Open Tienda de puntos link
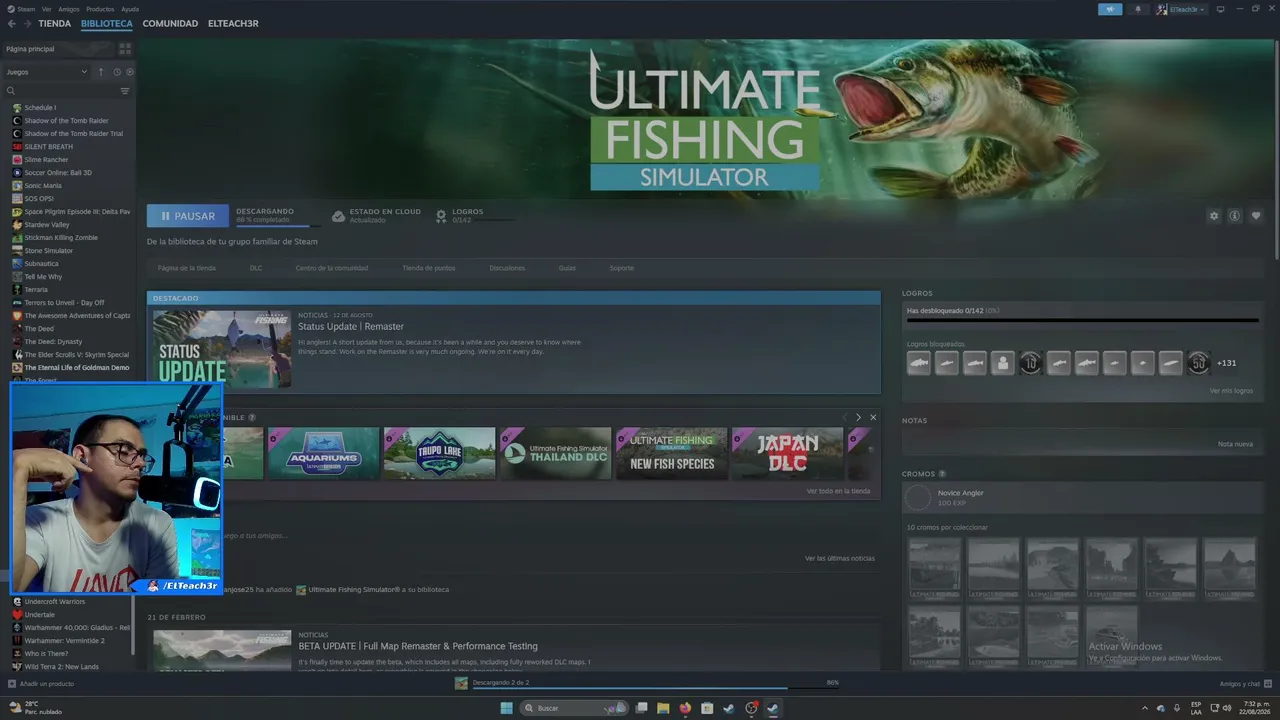The height and width of the screenshot is (720, 1280). (429, 268)
